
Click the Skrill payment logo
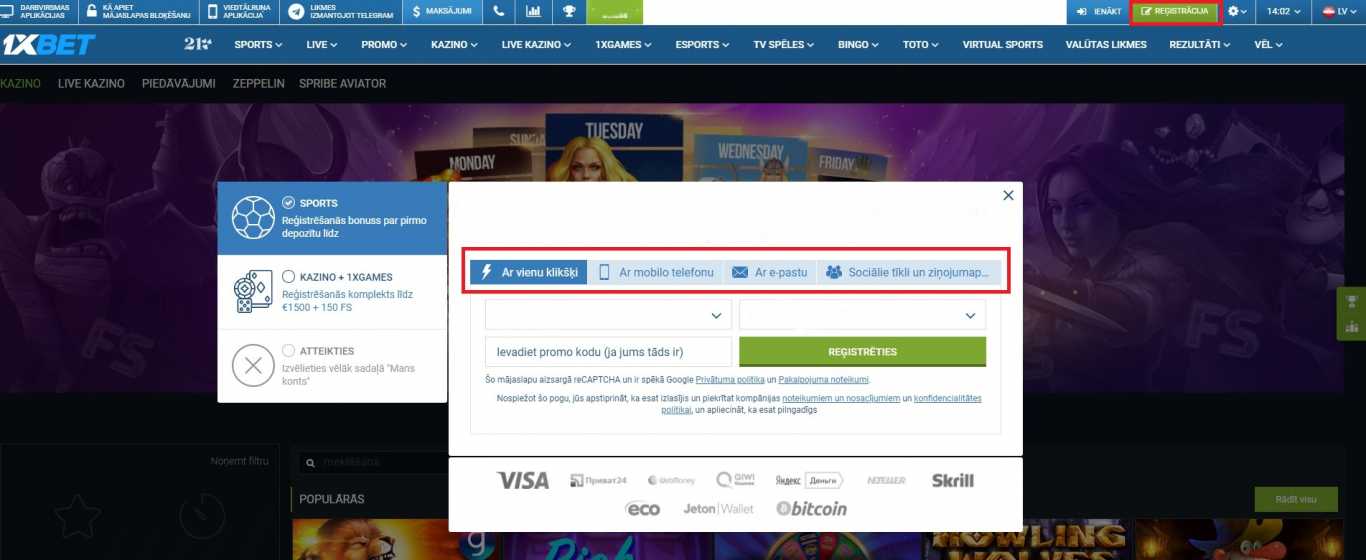953,481
